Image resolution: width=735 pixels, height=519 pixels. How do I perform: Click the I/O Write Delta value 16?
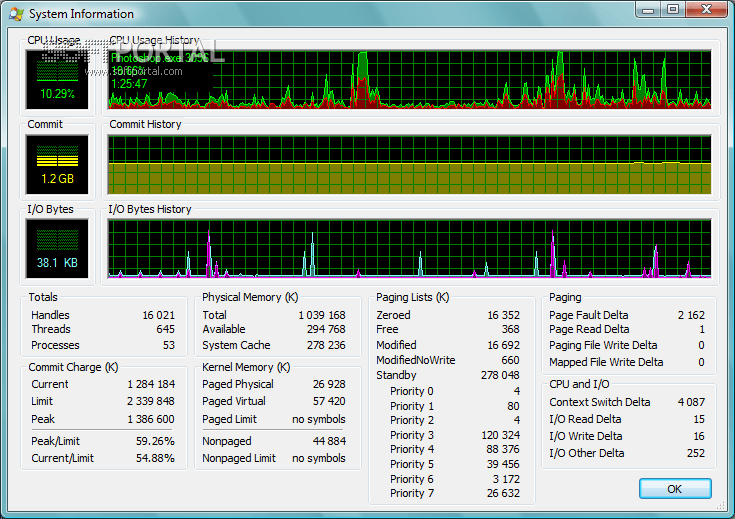click(699, 436)
